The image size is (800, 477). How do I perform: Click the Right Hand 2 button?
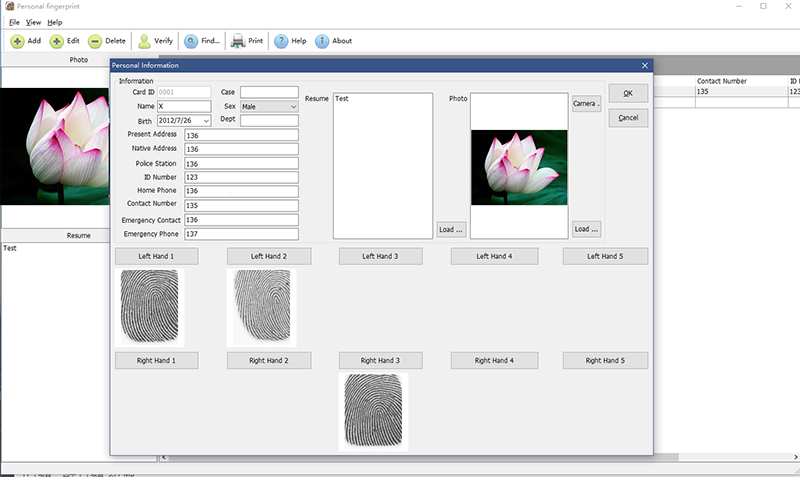pos(269,360)
